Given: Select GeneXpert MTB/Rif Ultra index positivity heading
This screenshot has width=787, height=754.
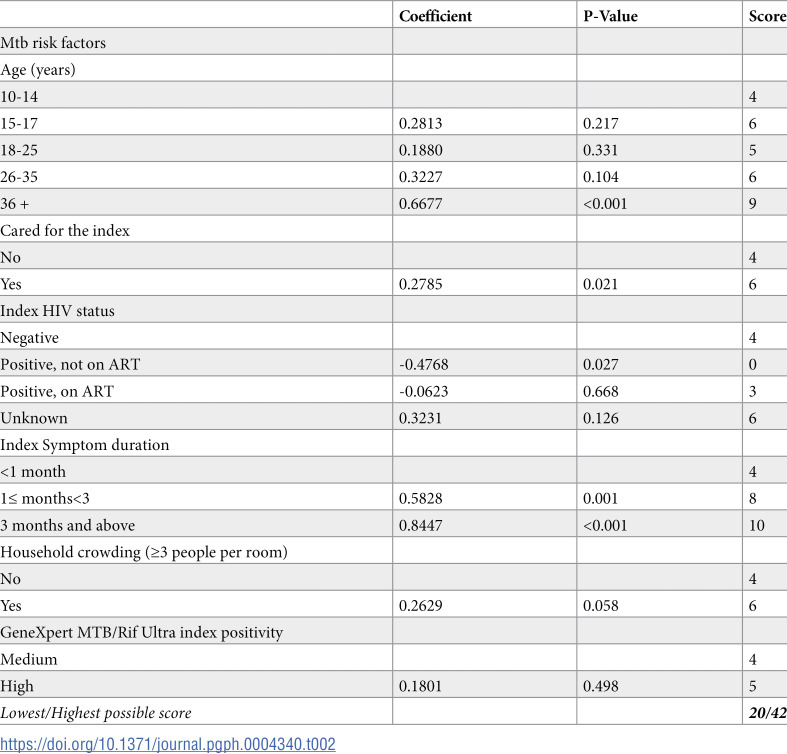Looking at the screenshot, I should point(142,633).
